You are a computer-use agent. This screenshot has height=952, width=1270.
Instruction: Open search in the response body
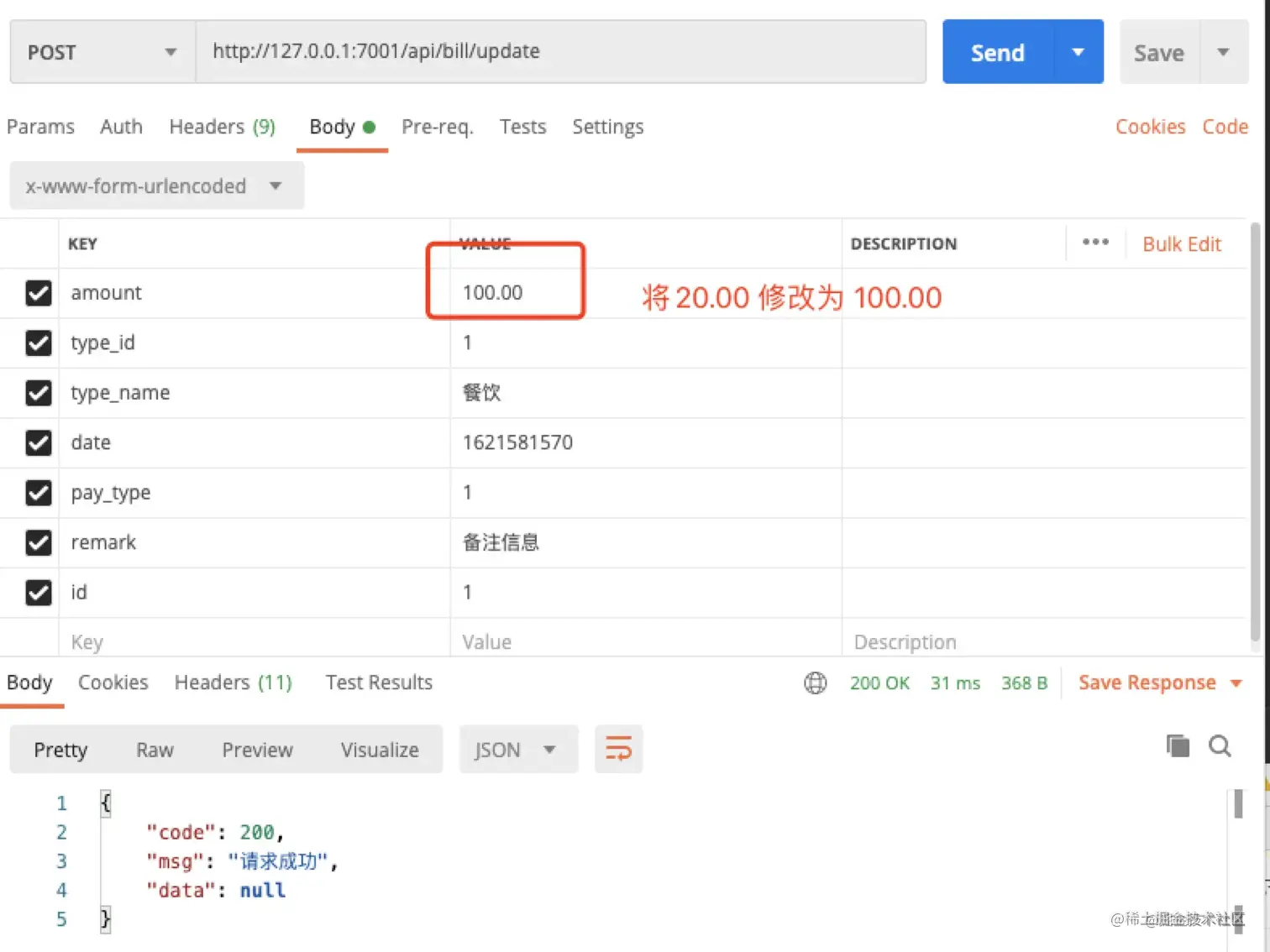(1220, 745)
